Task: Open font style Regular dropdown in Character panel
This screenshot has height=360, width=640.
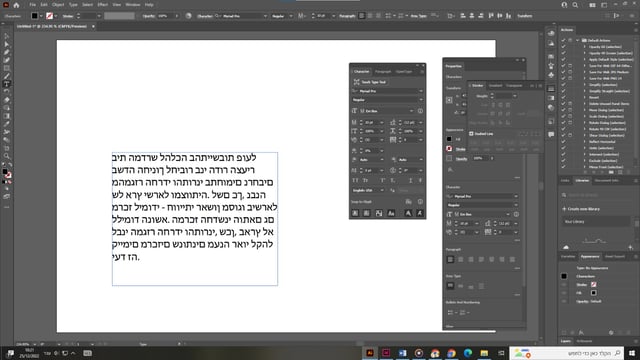Action: tap(421, 100)
